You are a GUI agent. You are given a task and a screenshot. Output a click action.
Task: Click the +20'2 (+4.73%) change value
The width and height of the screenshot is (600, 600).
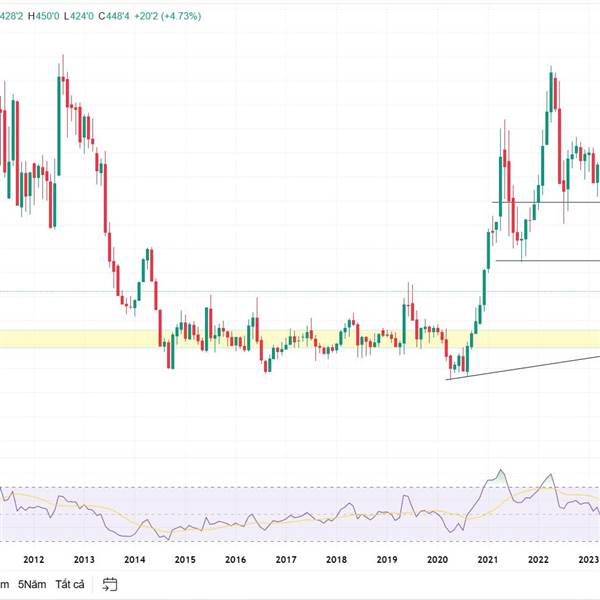[168, 16]
